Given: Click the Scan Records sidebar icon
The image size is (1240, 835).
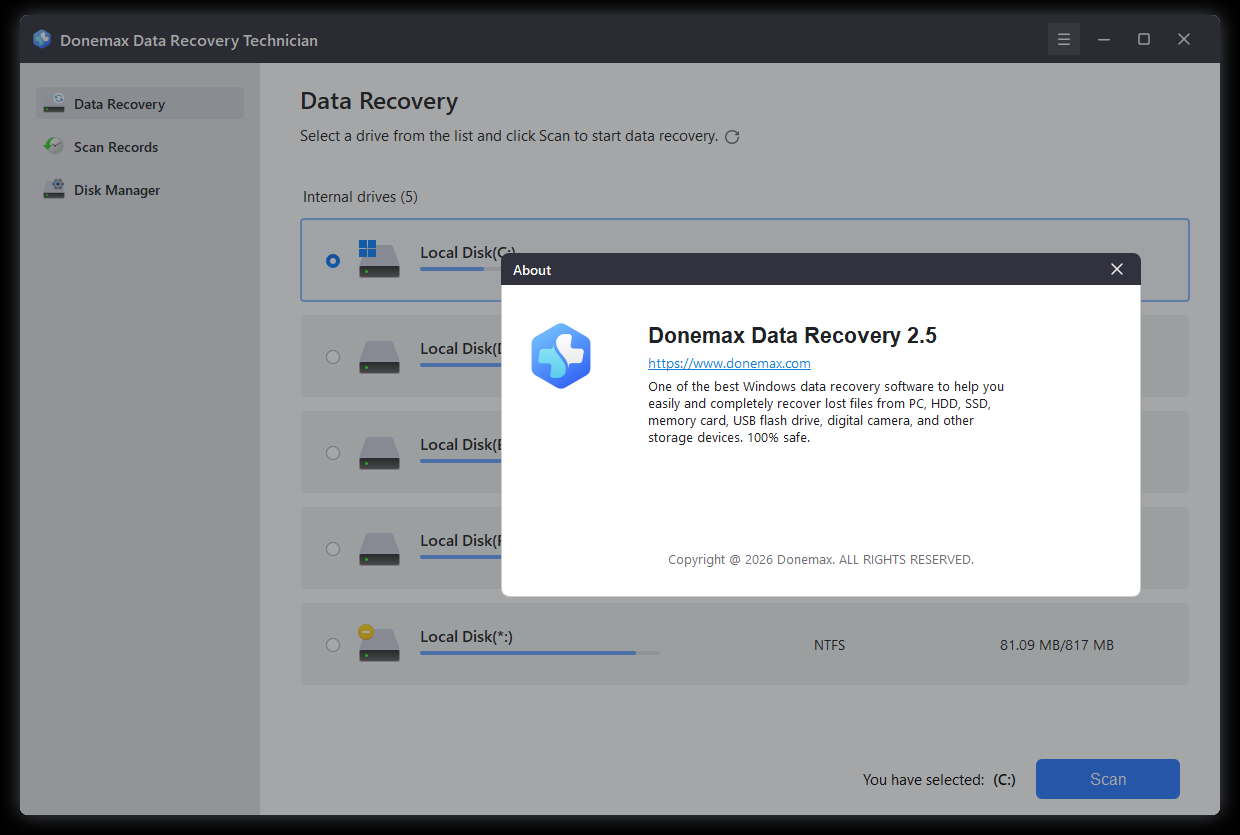Looking at the screenshot, I should click(54, 146).
